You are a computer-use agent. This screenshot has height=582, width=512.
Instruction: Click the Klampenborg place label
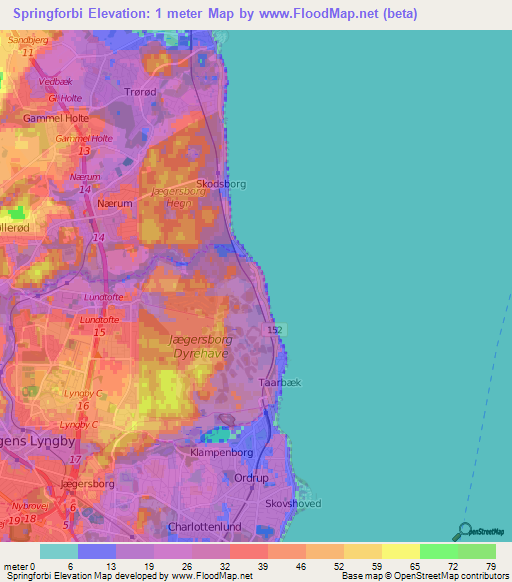(x=222, y=452)
